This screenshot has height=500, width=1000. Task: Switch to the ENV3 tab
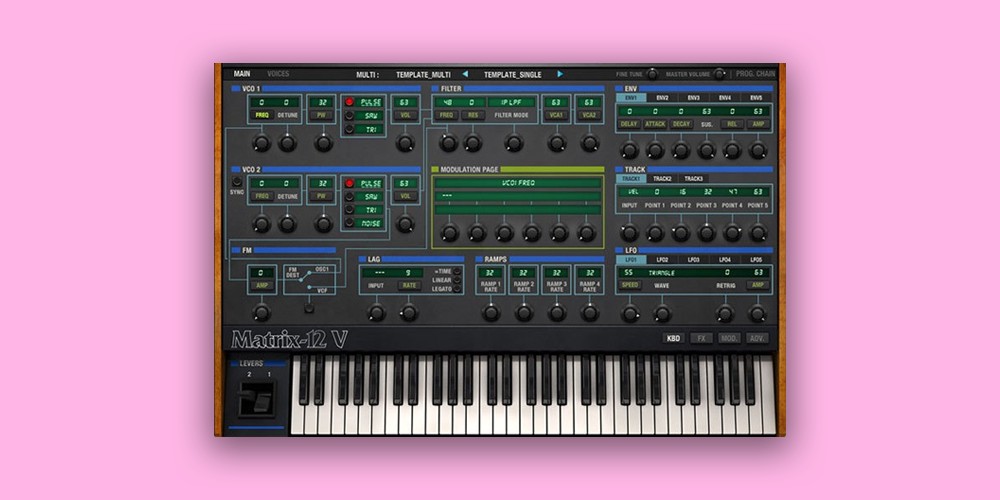[693, 98]
